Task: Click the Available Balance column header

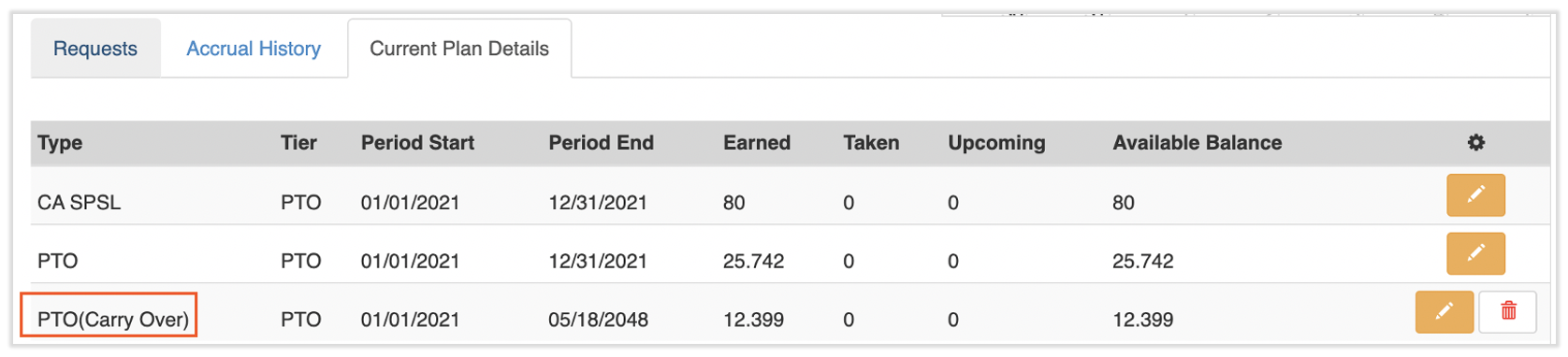Action: pos(1198,143)
